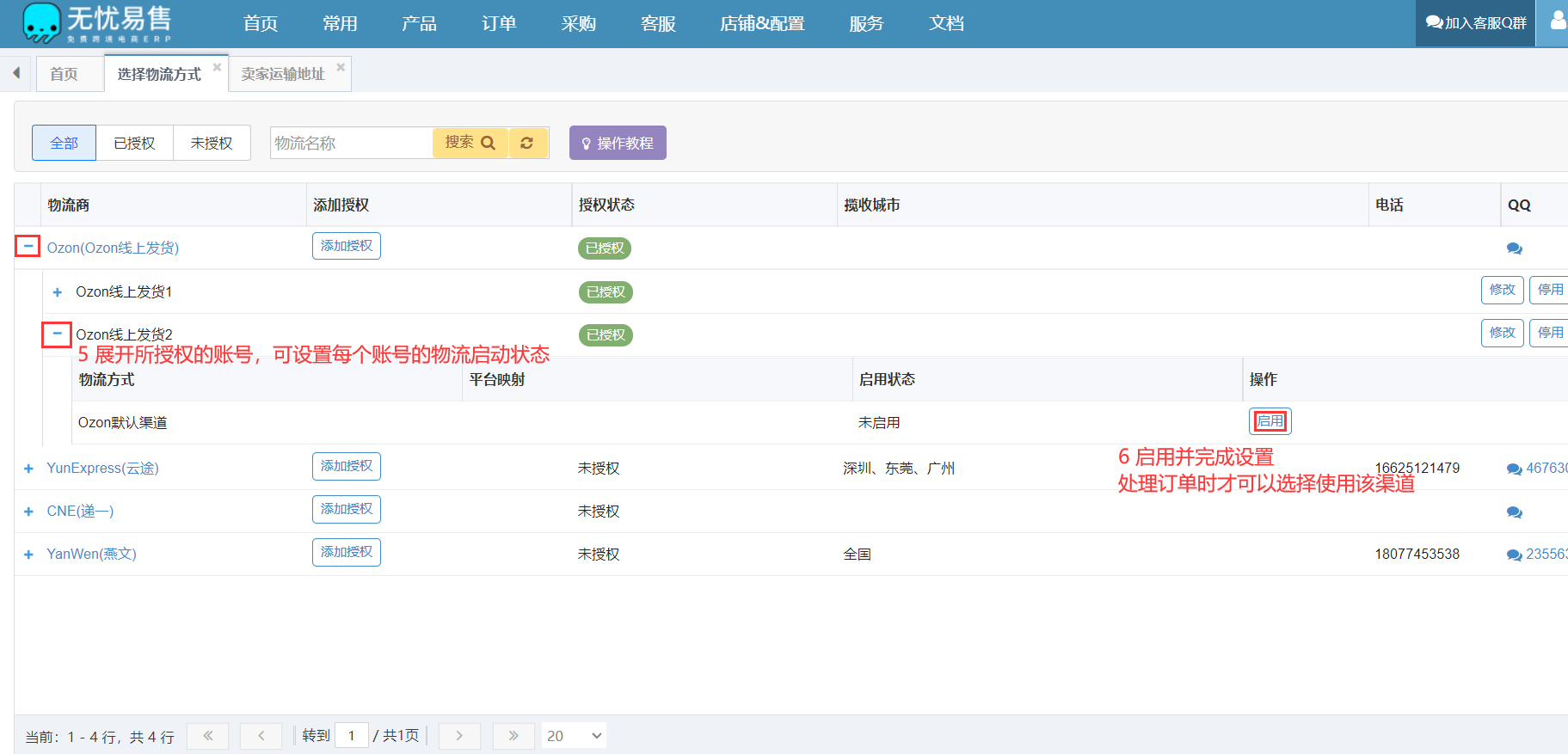Expand the CNE(递一) row
1568x754 pixels.
click(x=28, y=512)
